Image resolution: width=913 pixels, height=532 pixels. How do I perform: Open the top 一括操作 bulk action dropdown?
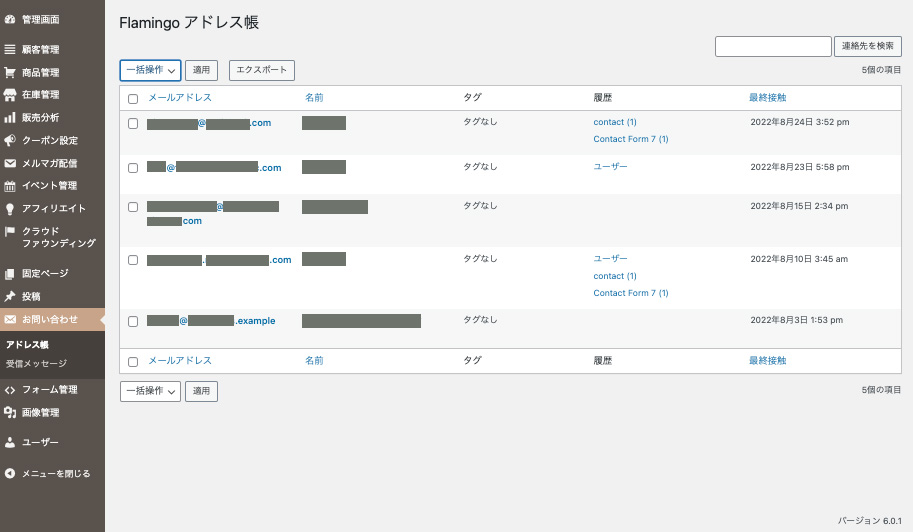pyautogui.click(x=150, y=70)
